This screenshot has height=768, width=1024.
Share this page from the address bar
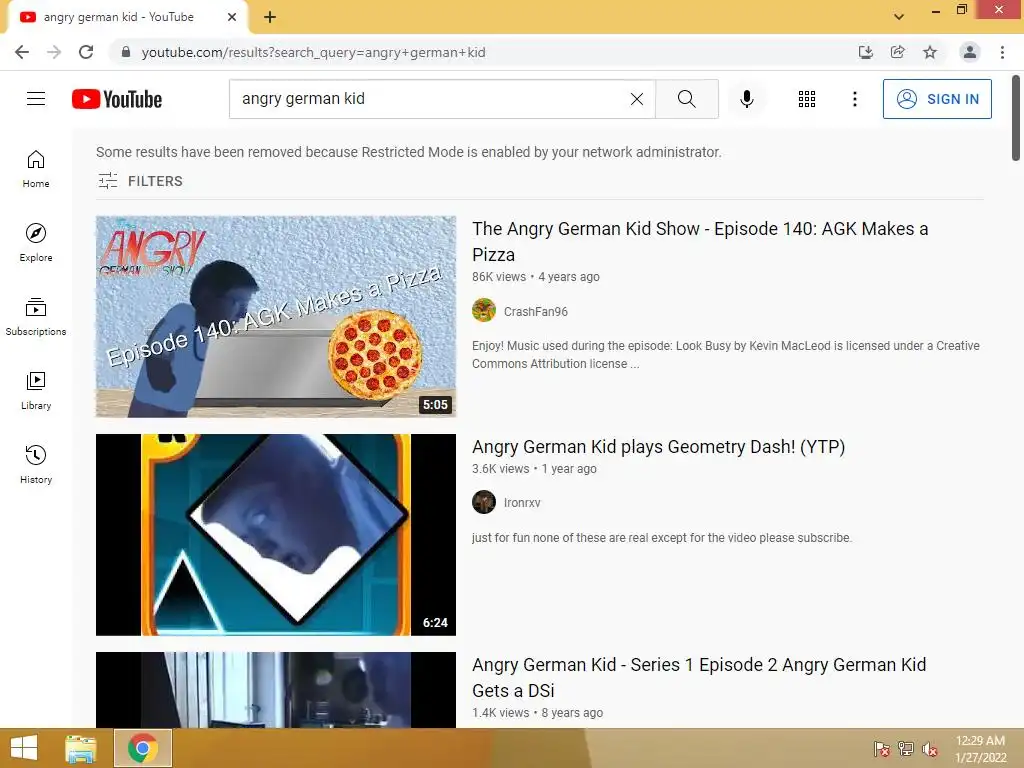click(897, 52)
